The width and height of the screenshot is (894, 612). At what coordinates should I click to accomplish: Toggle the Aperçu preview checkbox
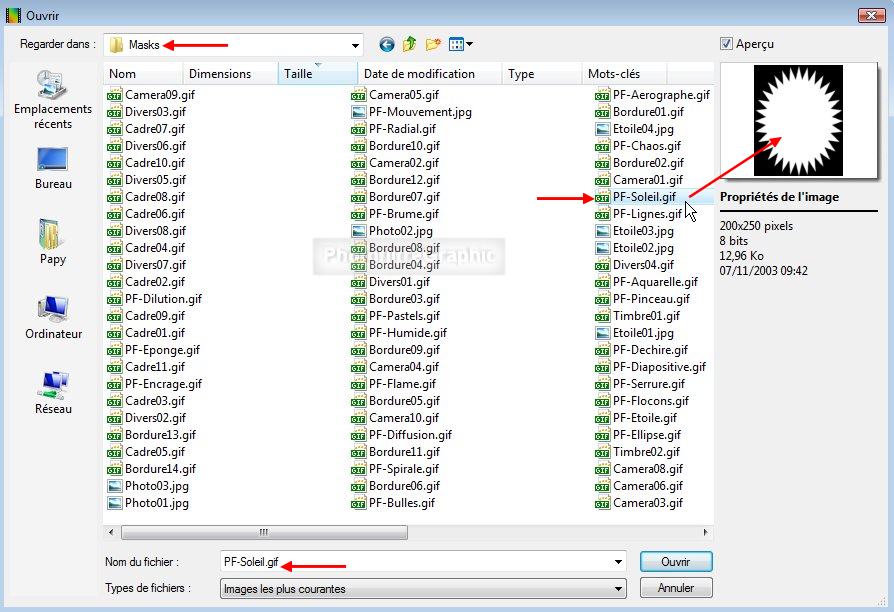click(726, 44)
